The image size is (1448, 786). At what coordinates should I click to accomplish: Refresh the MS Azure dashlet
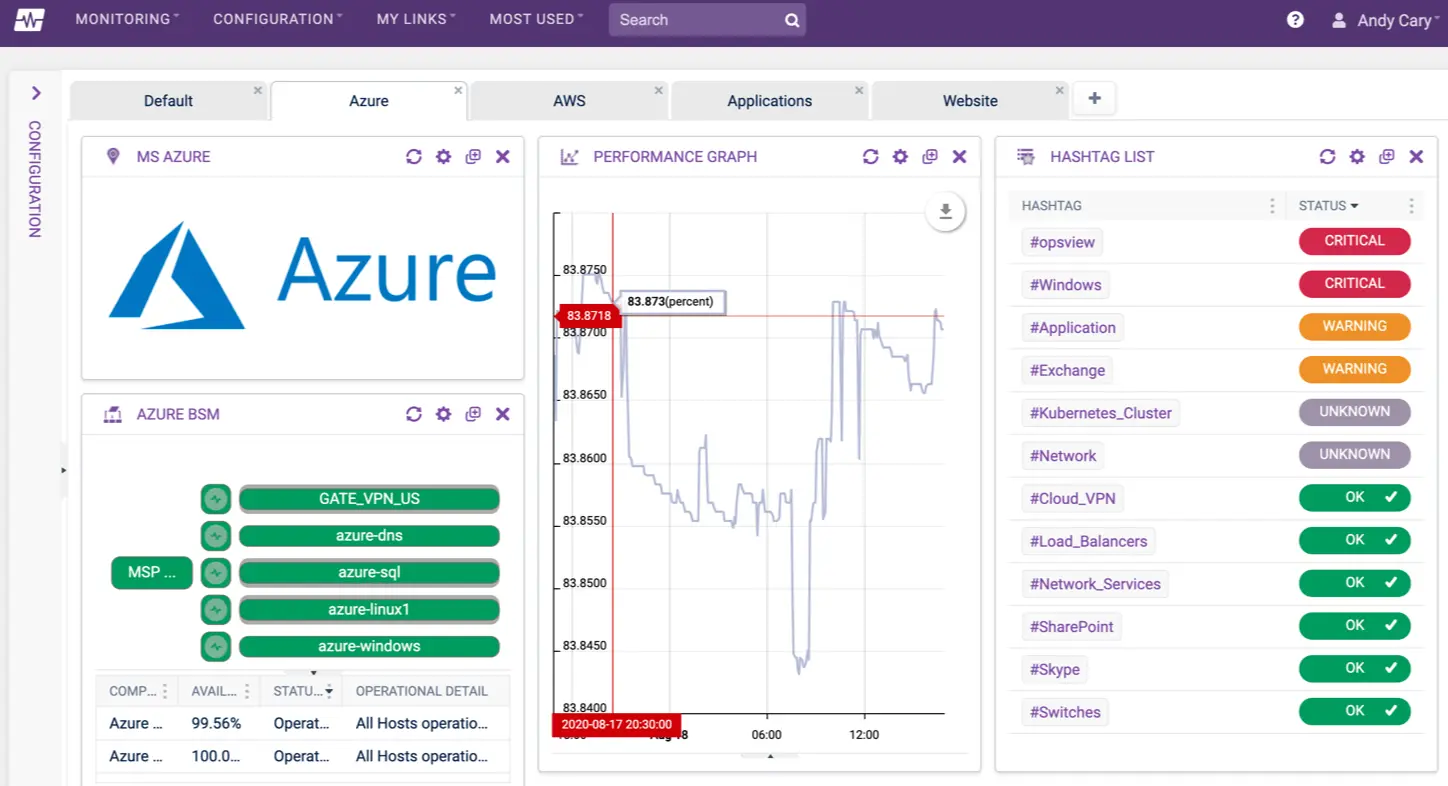pos(414,156)
